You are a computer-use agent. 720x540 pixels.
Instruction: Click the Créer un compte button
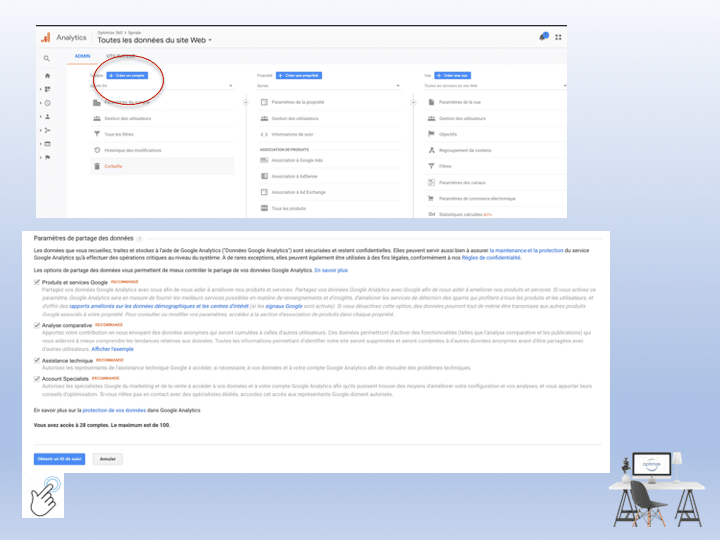128,75
